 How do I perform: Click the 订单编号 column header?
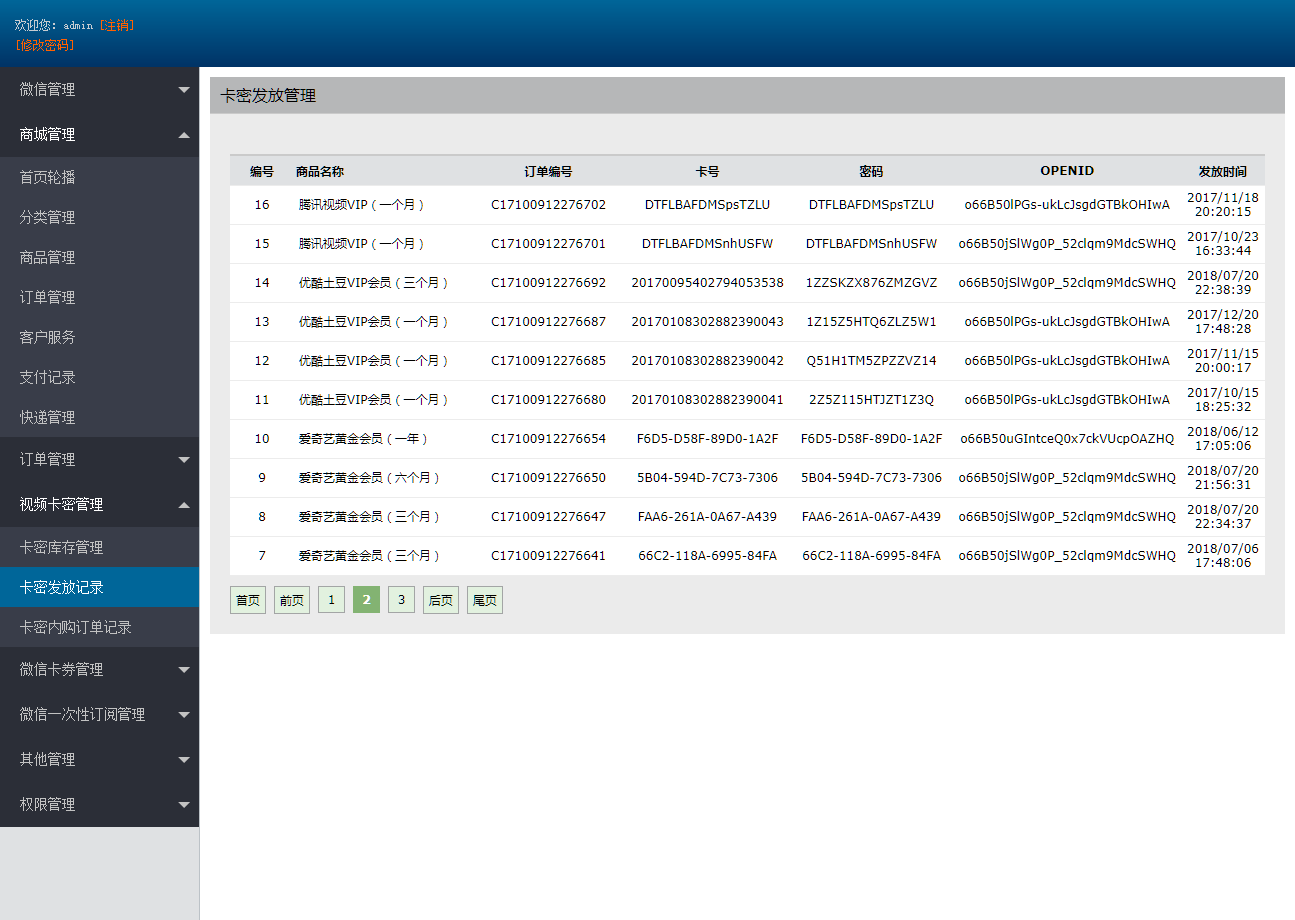[548, 172]
